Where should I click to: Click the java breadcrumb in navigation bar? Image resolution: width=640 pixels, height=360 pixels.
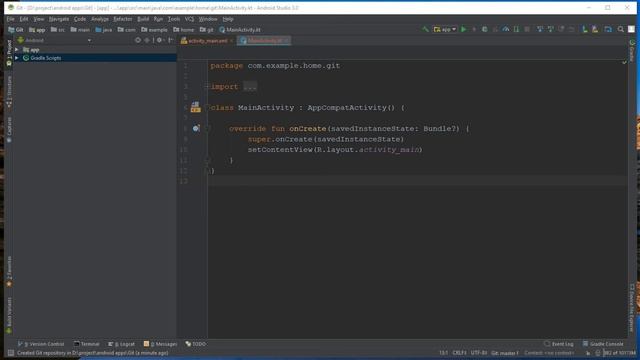(104, 30)
